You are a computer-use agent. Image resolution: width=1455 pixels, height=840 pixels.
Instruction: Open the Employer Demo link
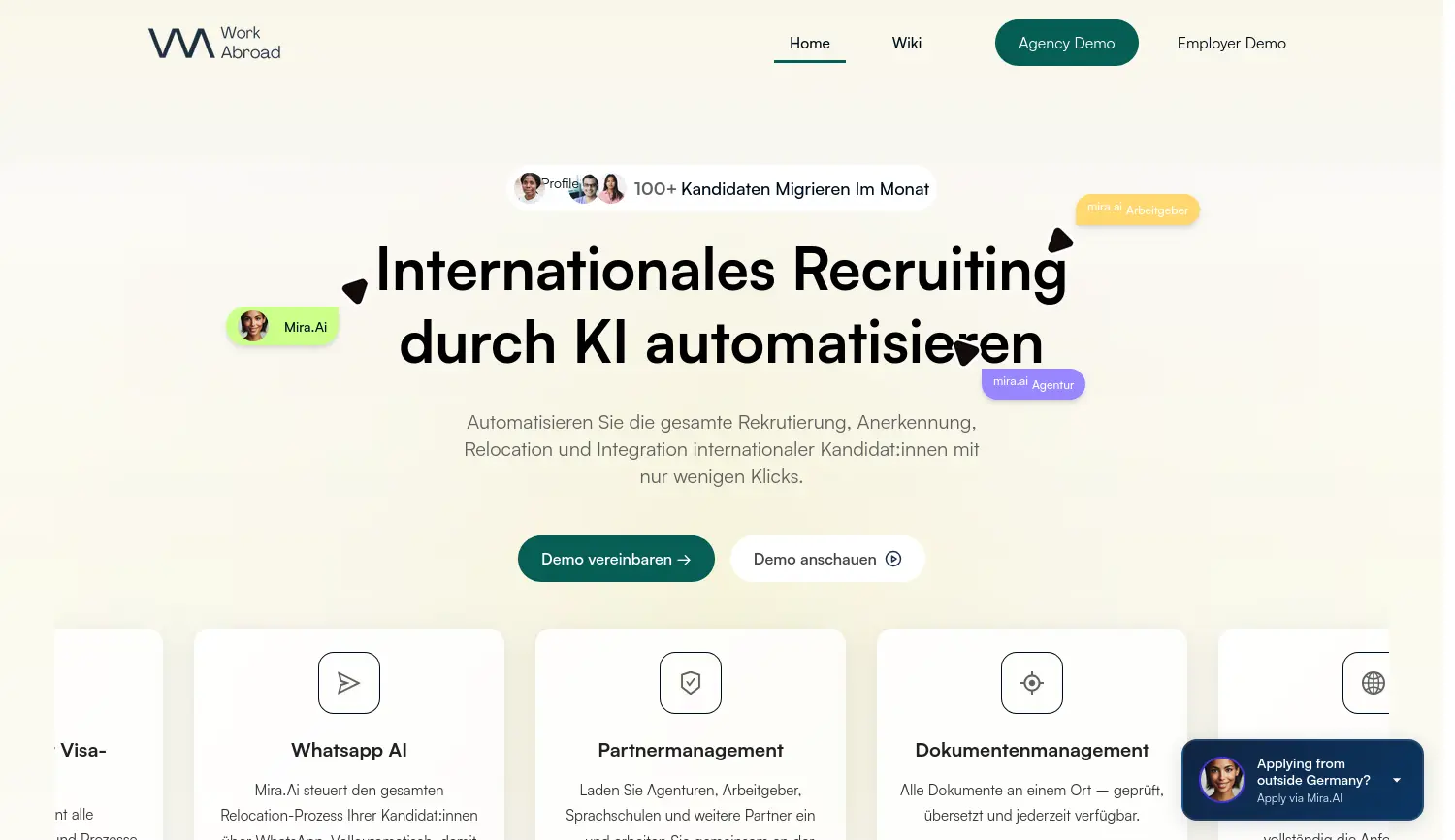click(x=1231, y=43)
